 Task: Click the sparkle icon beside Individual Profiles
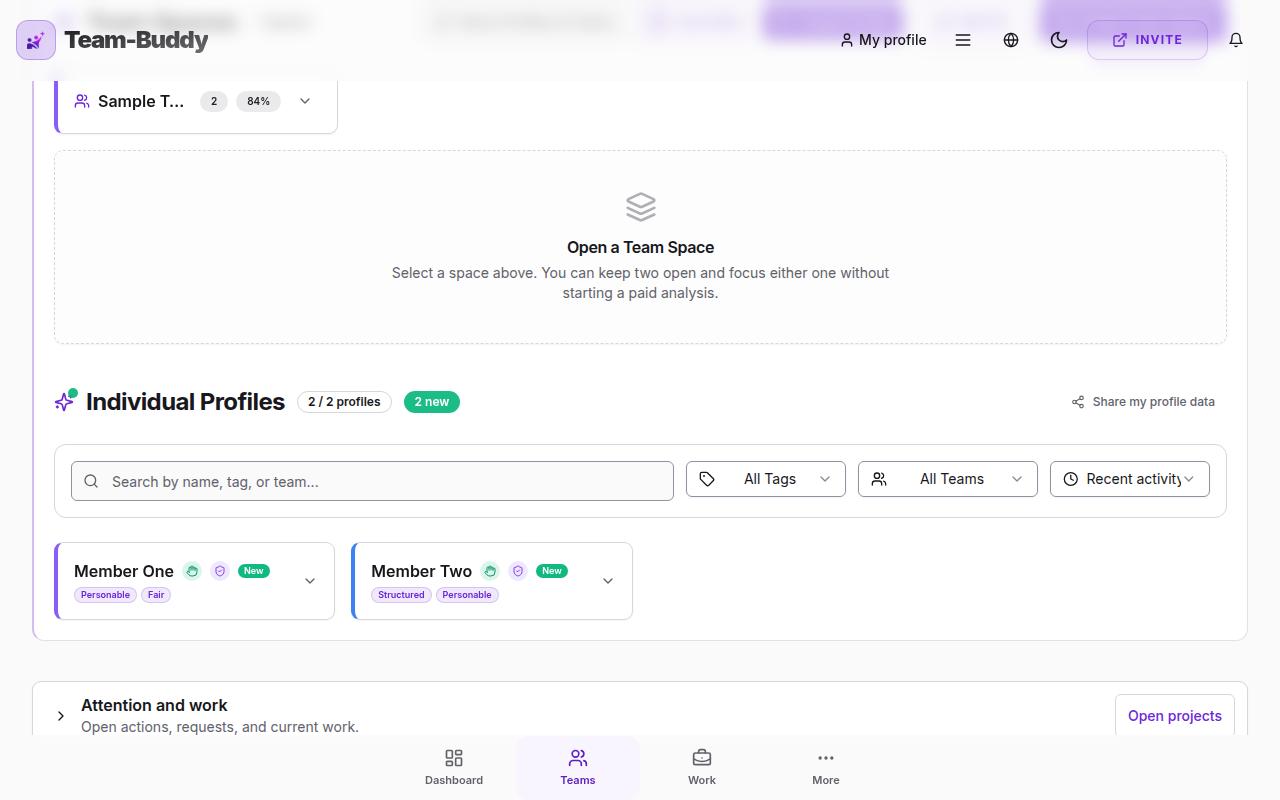click(65, 401)
